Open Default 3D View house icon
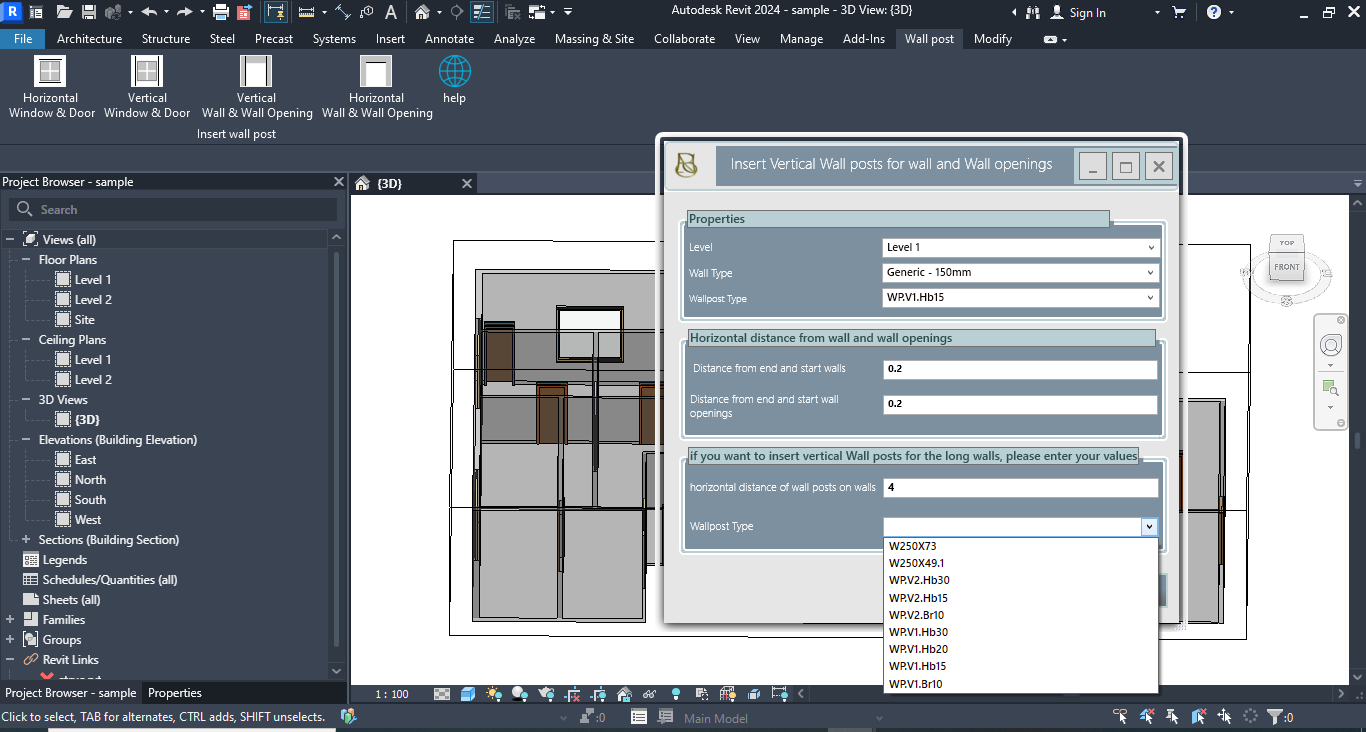 coord(423,13)
